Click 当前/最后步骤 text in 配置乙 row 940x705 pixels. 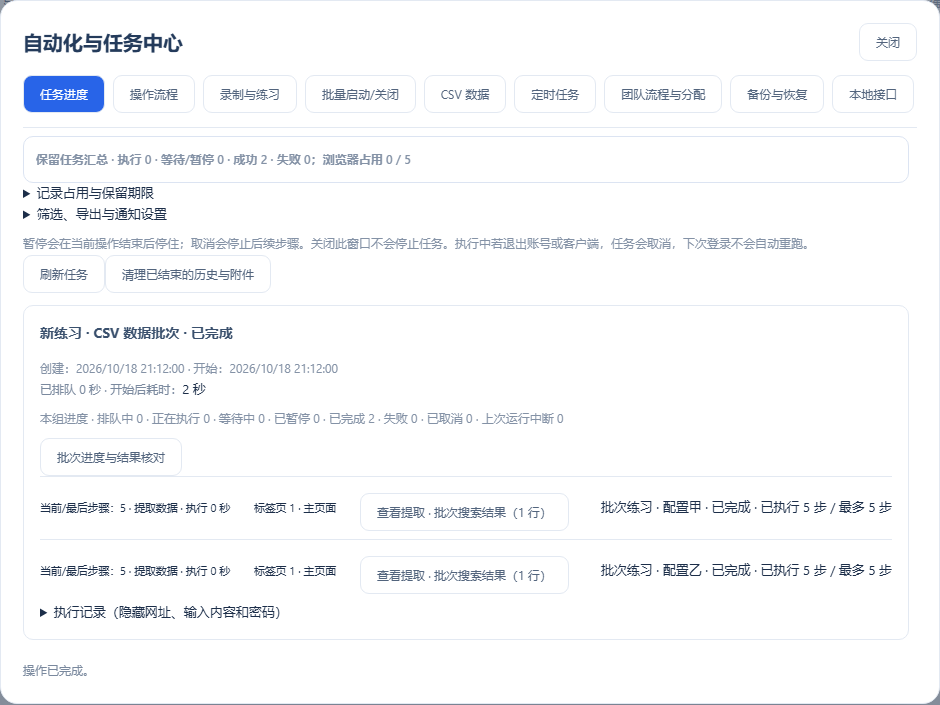[135, 571]
